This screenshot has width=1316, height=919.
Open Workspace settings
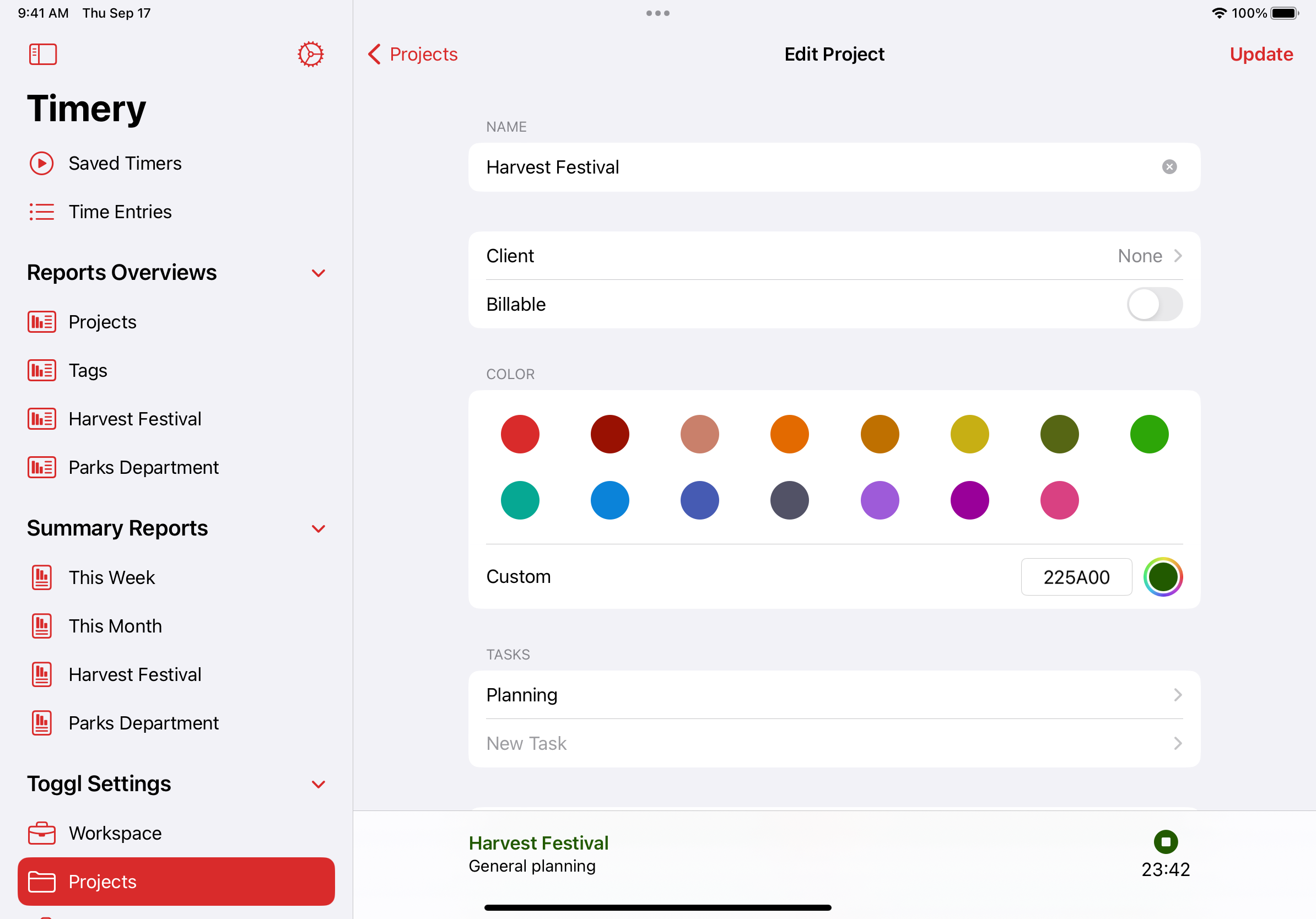(x=176, y=833)
